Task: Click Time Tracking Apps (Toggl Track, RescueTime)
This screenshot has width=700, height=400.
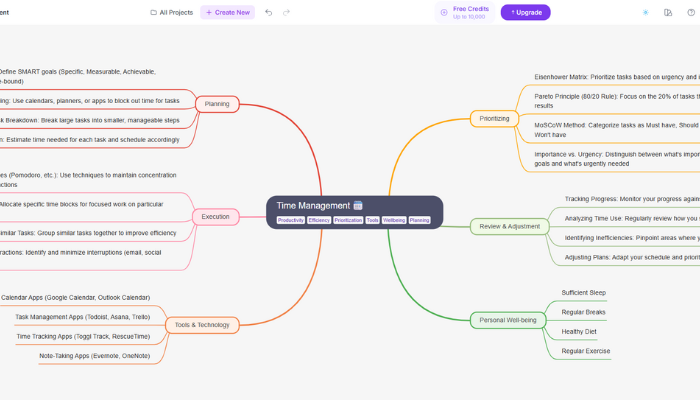Action: point(83,337)
